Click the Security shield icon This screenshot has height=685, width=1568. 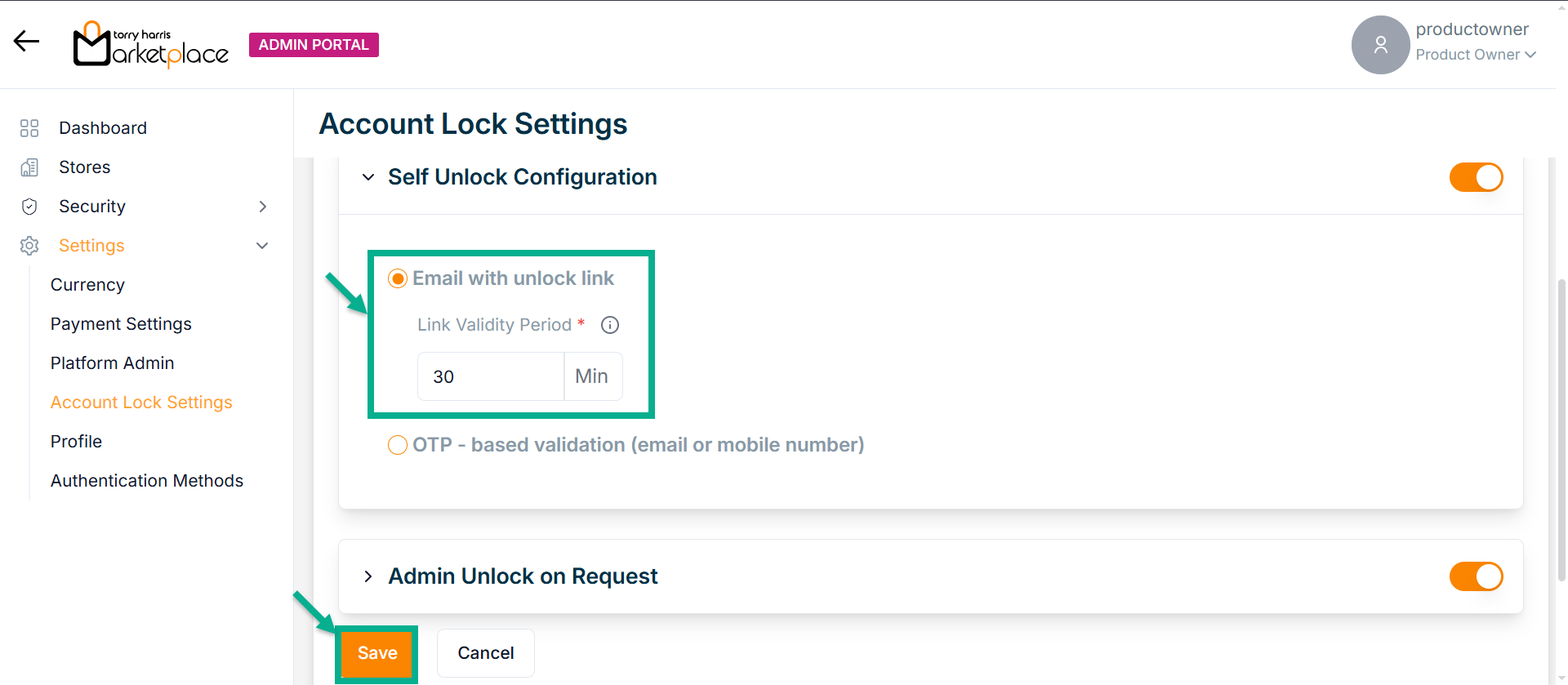pyautogui.click(x=29, y=207)
